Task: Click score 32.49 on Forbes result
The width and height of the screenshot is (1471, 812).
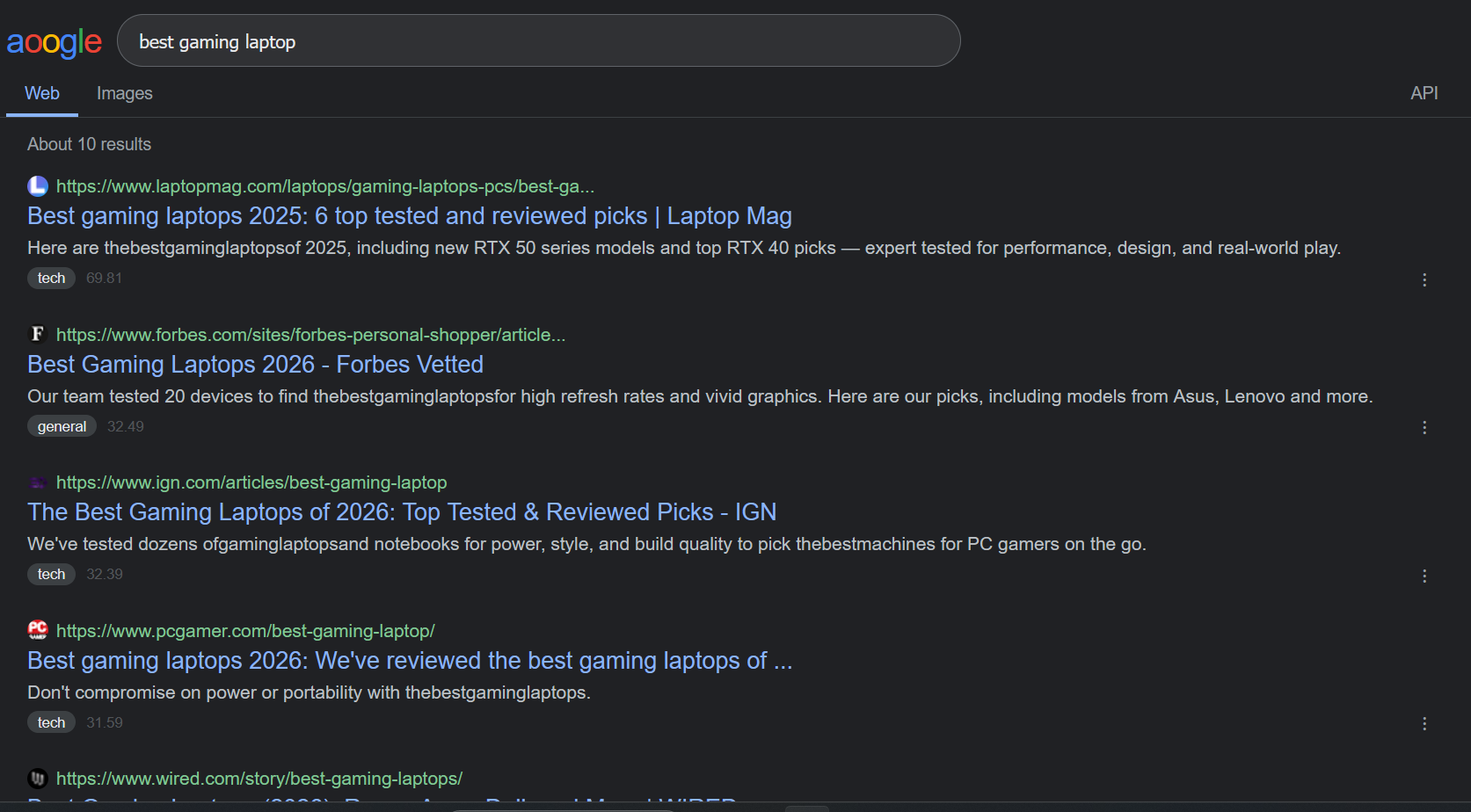Action: coord(125,426)
